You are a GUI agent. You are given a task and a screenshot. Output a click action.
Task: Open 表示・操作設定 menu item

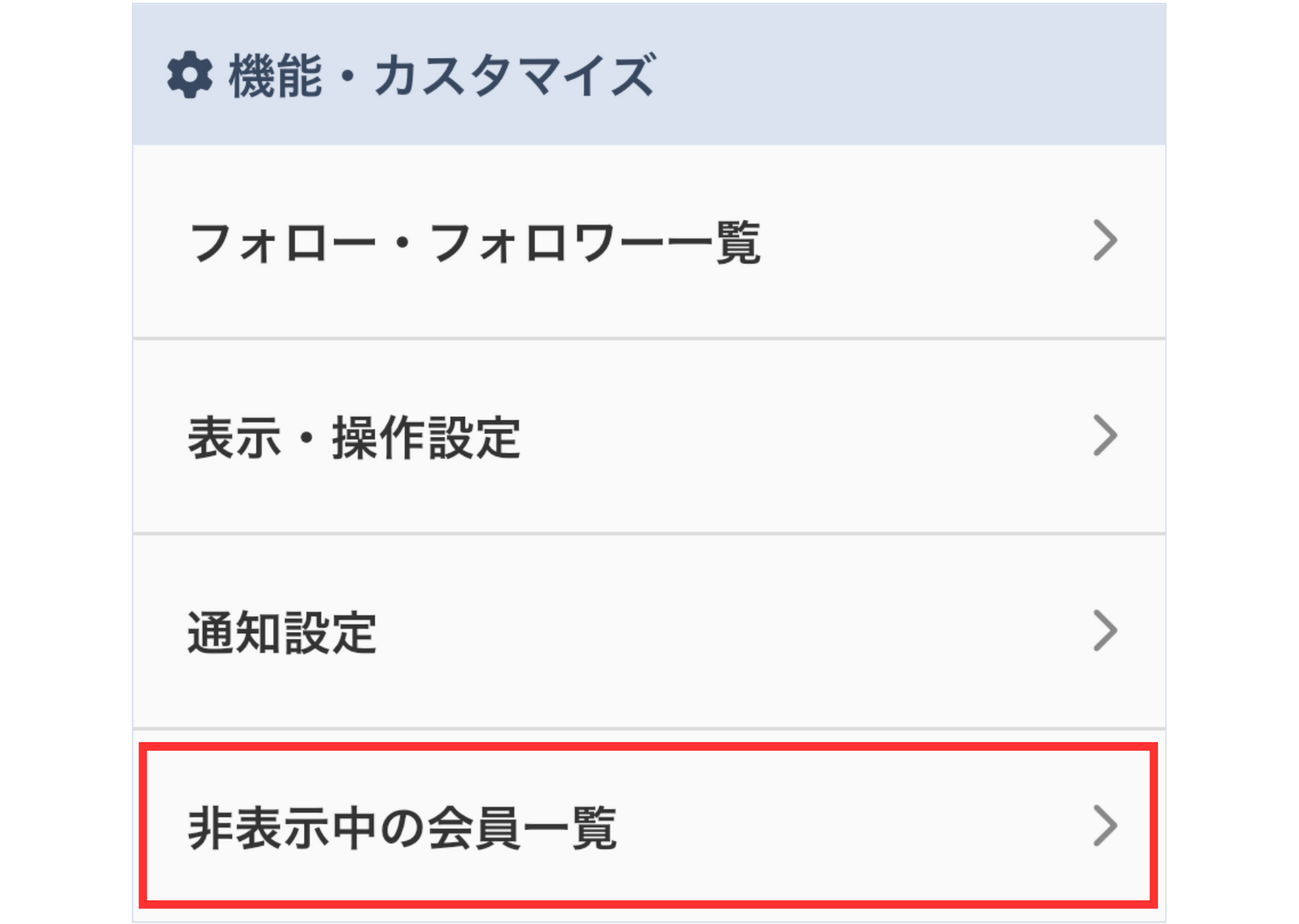pyautogui.click(x=648, y=437)
